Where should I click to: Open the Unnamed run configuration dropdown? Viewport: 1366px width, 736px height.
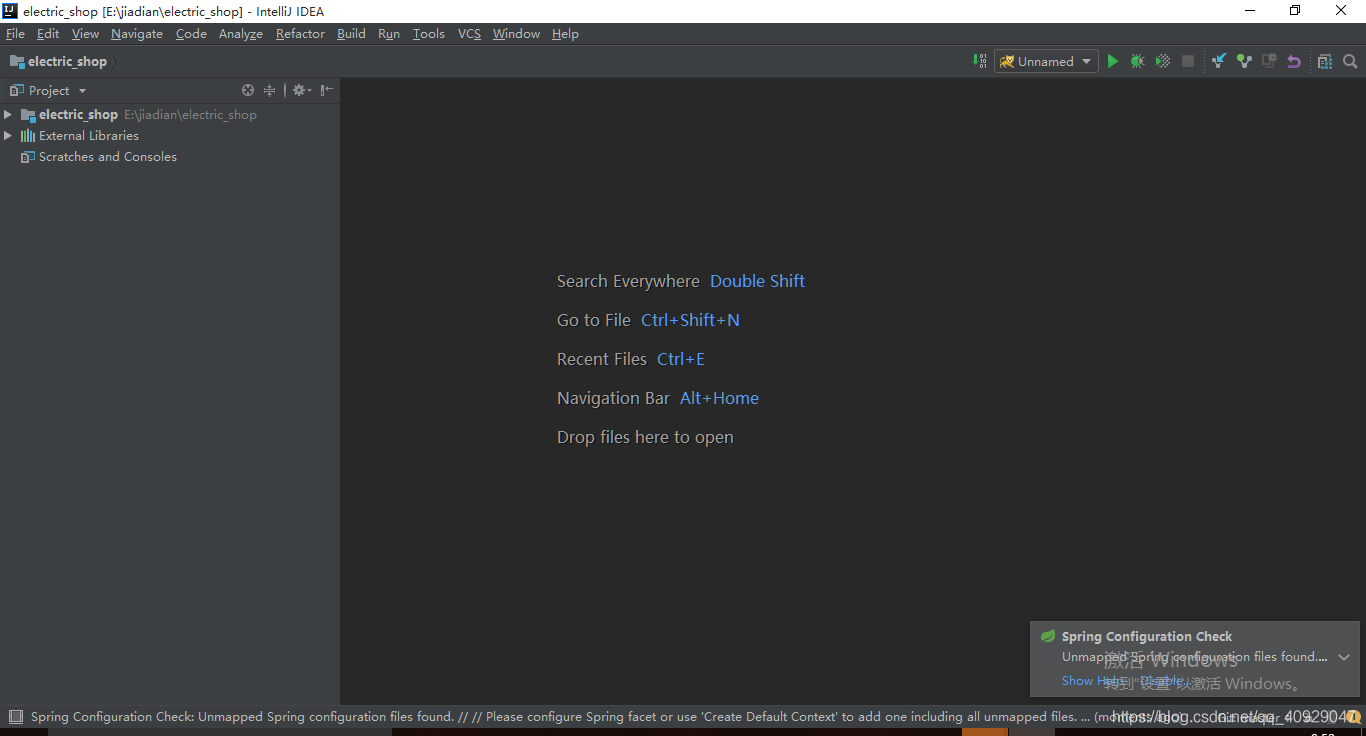[1046, 61]
